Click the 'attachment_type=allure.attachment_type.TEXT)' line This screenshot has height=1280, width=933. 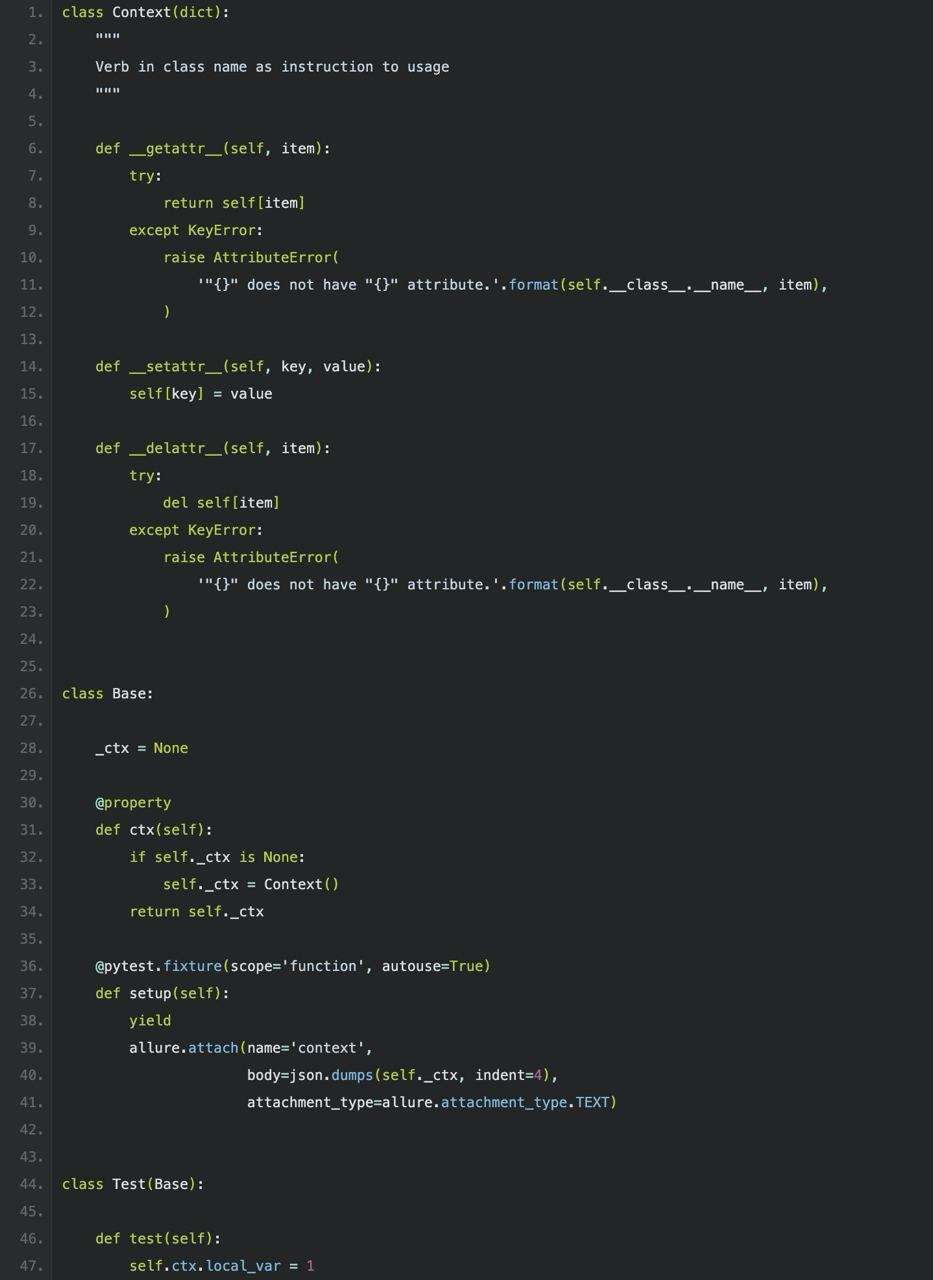click(432, 1103)
